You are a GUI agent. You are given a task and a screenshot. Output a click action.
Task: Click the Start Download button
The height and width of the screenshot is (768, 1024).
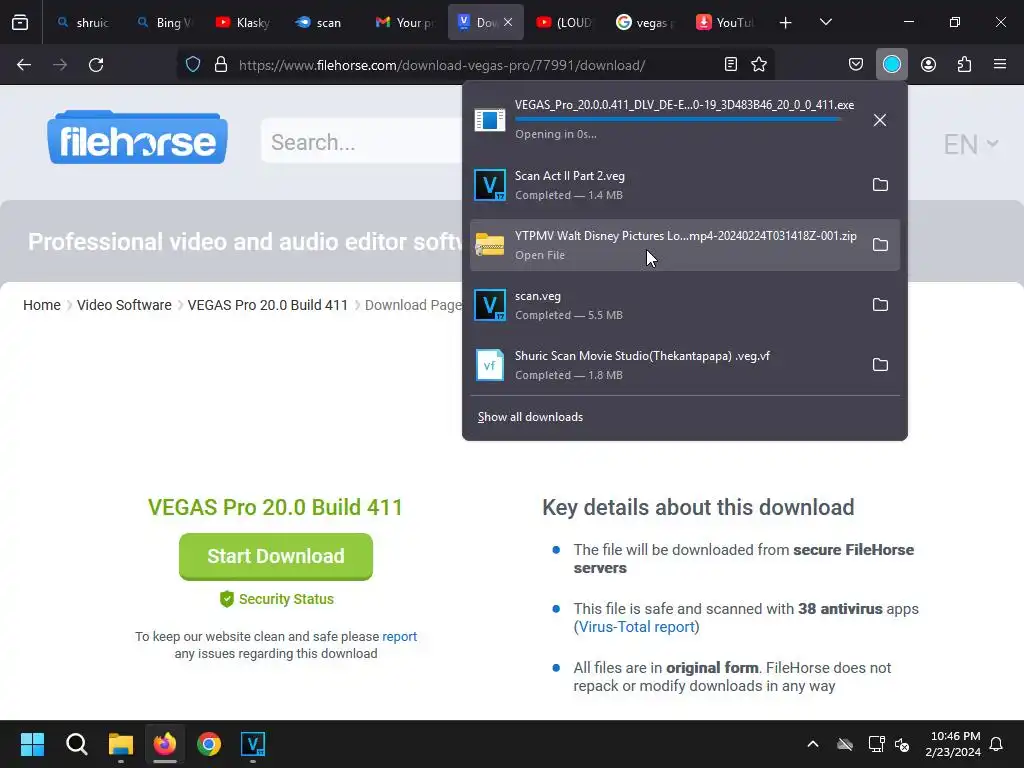[x=276, y=556]
